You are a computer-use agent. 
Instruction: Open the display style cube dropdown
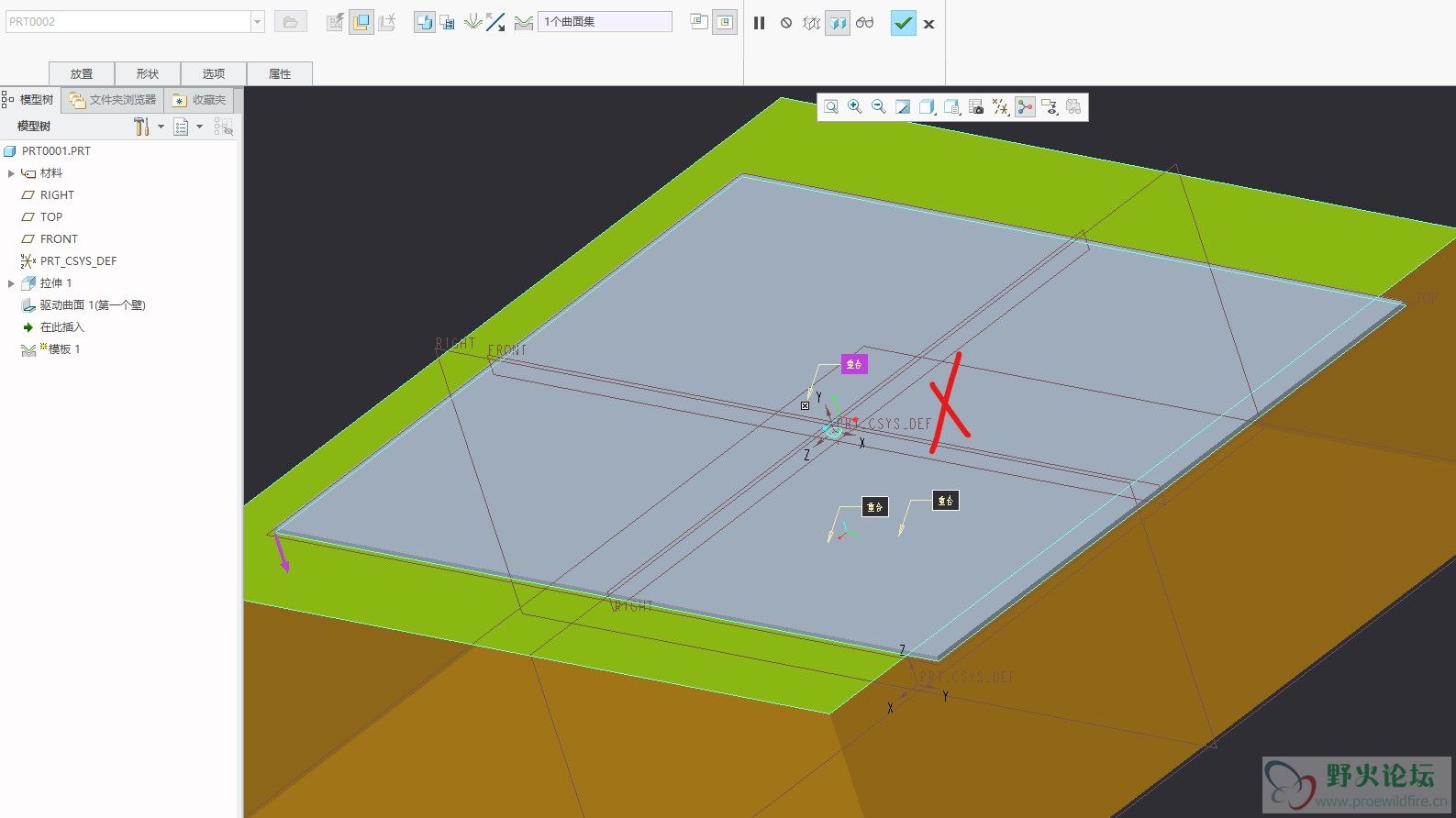click(x=928, y=107)
